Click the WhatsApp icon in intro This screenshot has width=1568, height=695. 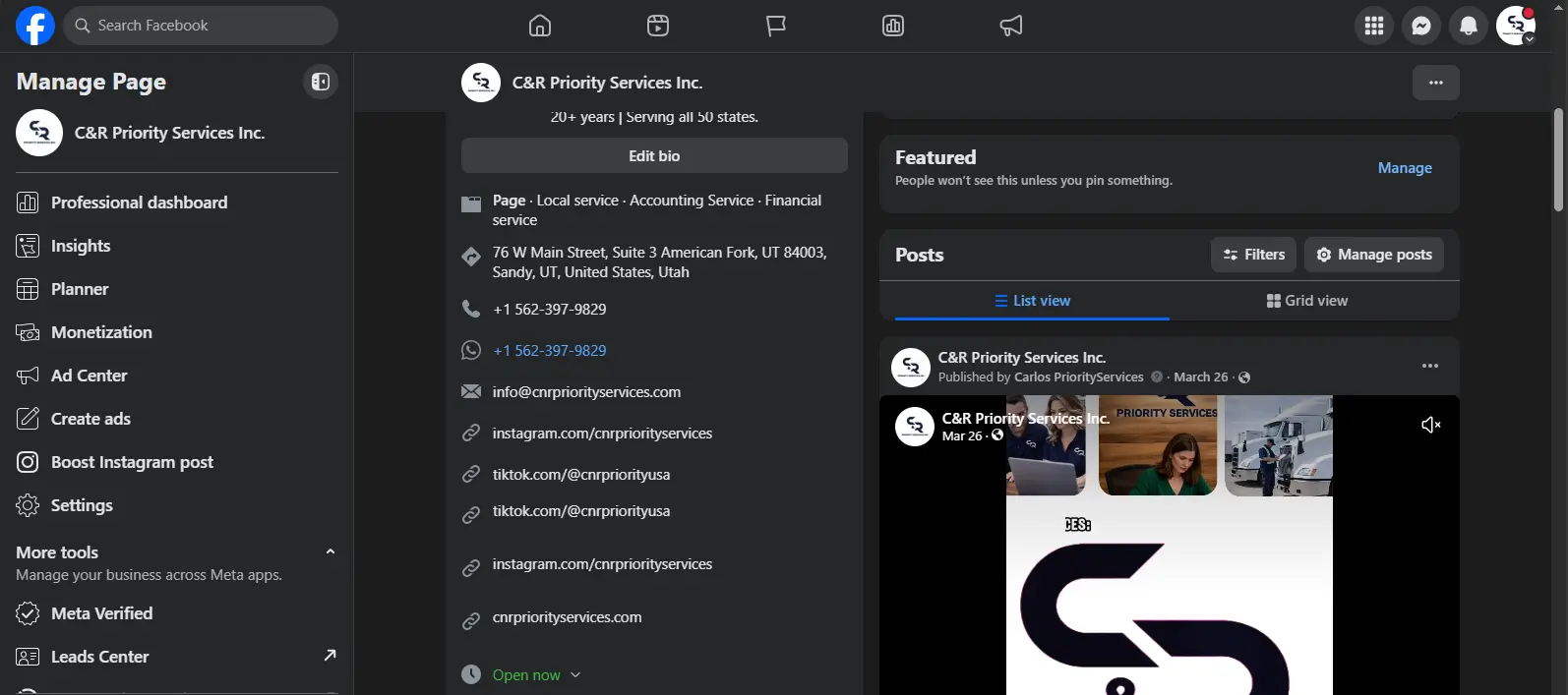pos(471,350)
